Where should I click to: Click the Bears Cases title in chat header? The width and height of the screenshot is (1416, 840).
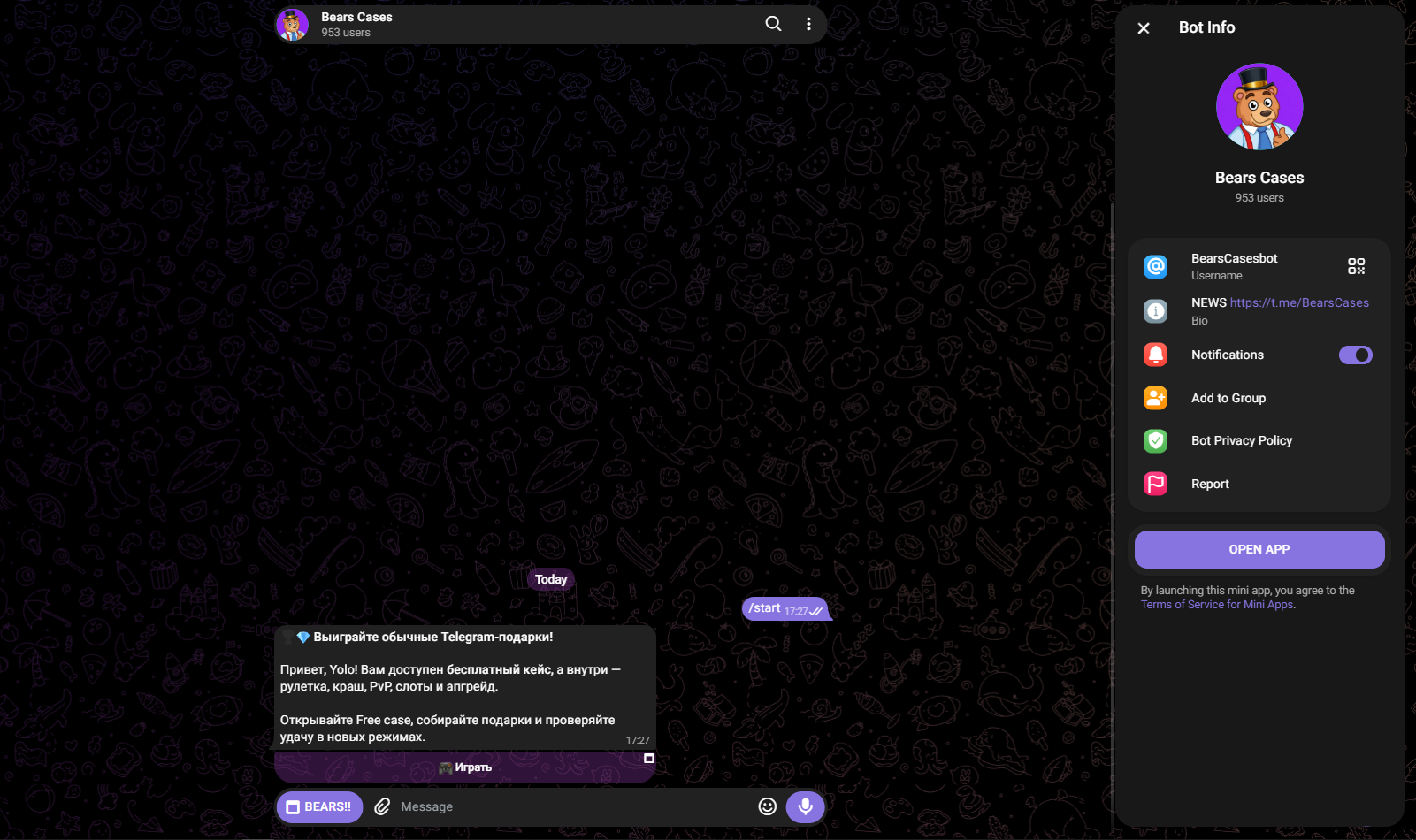click(x=356, y=17)
